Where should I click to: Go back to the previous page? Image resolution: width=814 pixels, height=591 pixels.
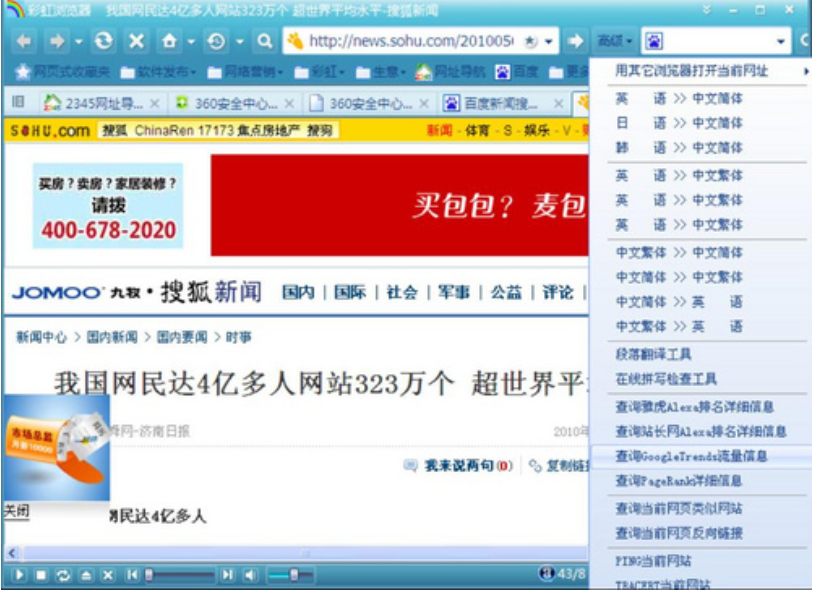point(23,41)
